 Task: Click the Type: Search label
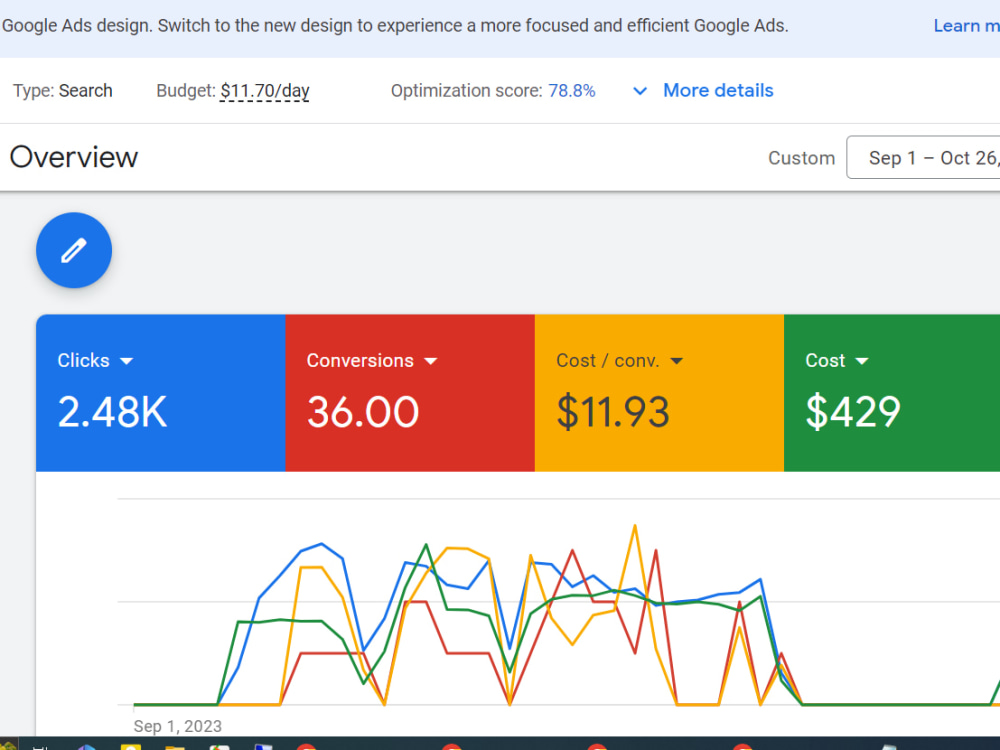(x=62, y=91)
